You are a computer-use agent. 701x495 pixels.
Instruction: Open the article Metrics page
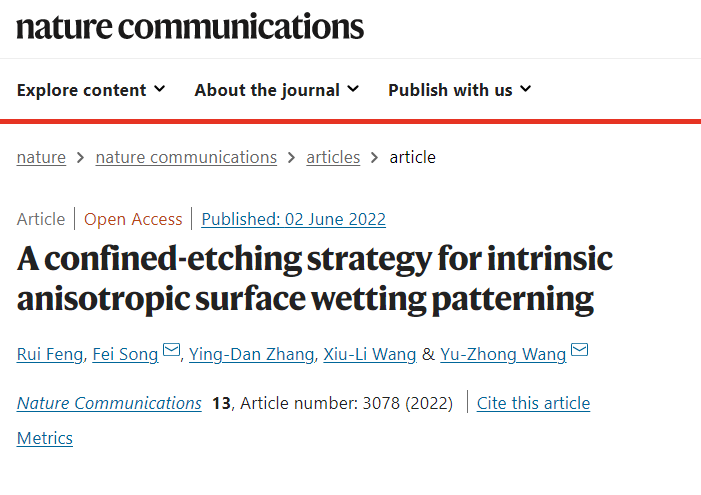click(45, 438)
